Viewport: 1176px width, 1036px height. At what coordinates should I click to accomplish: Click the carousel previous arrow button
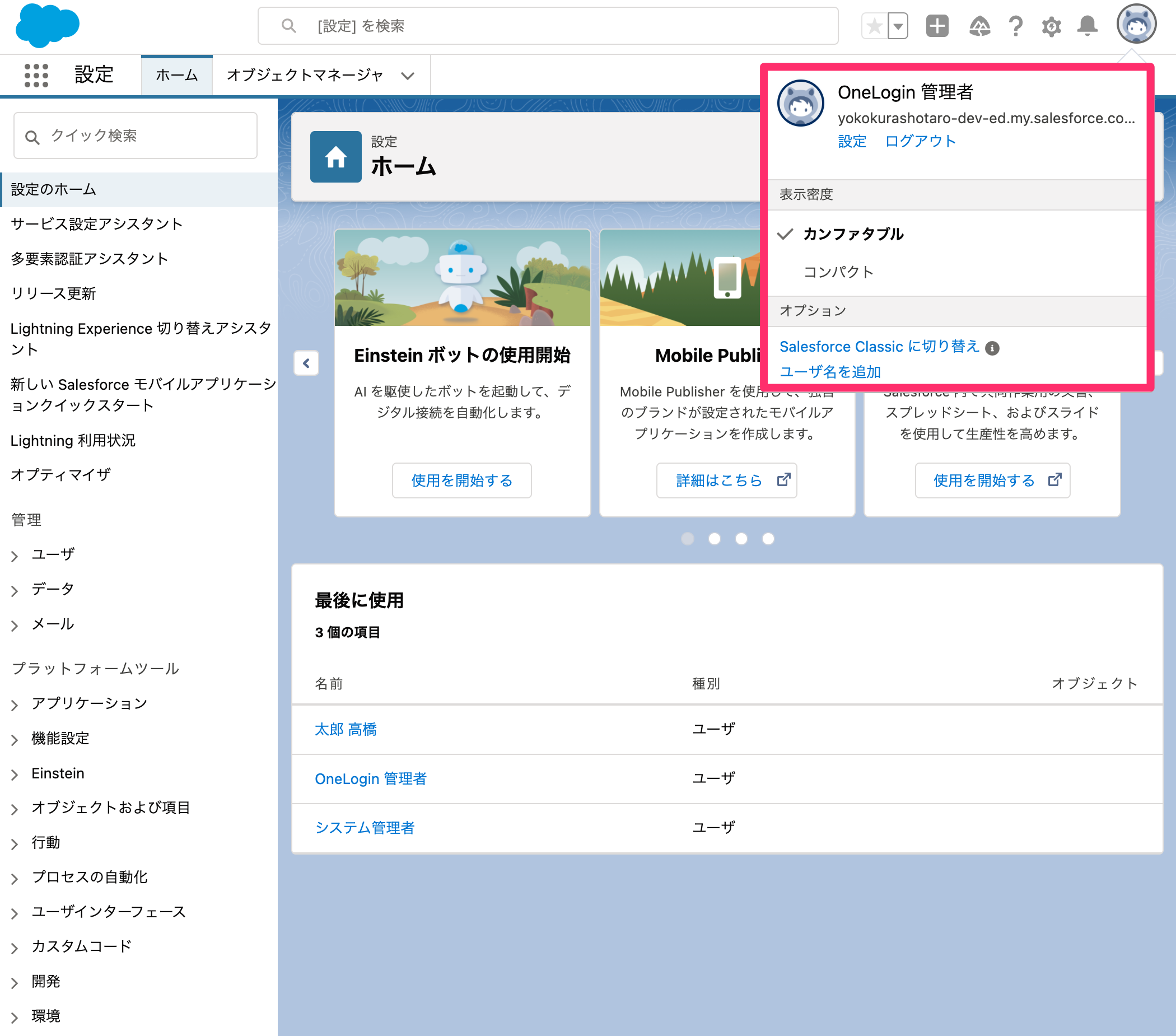pyautogui.click(x=306, y=363)
